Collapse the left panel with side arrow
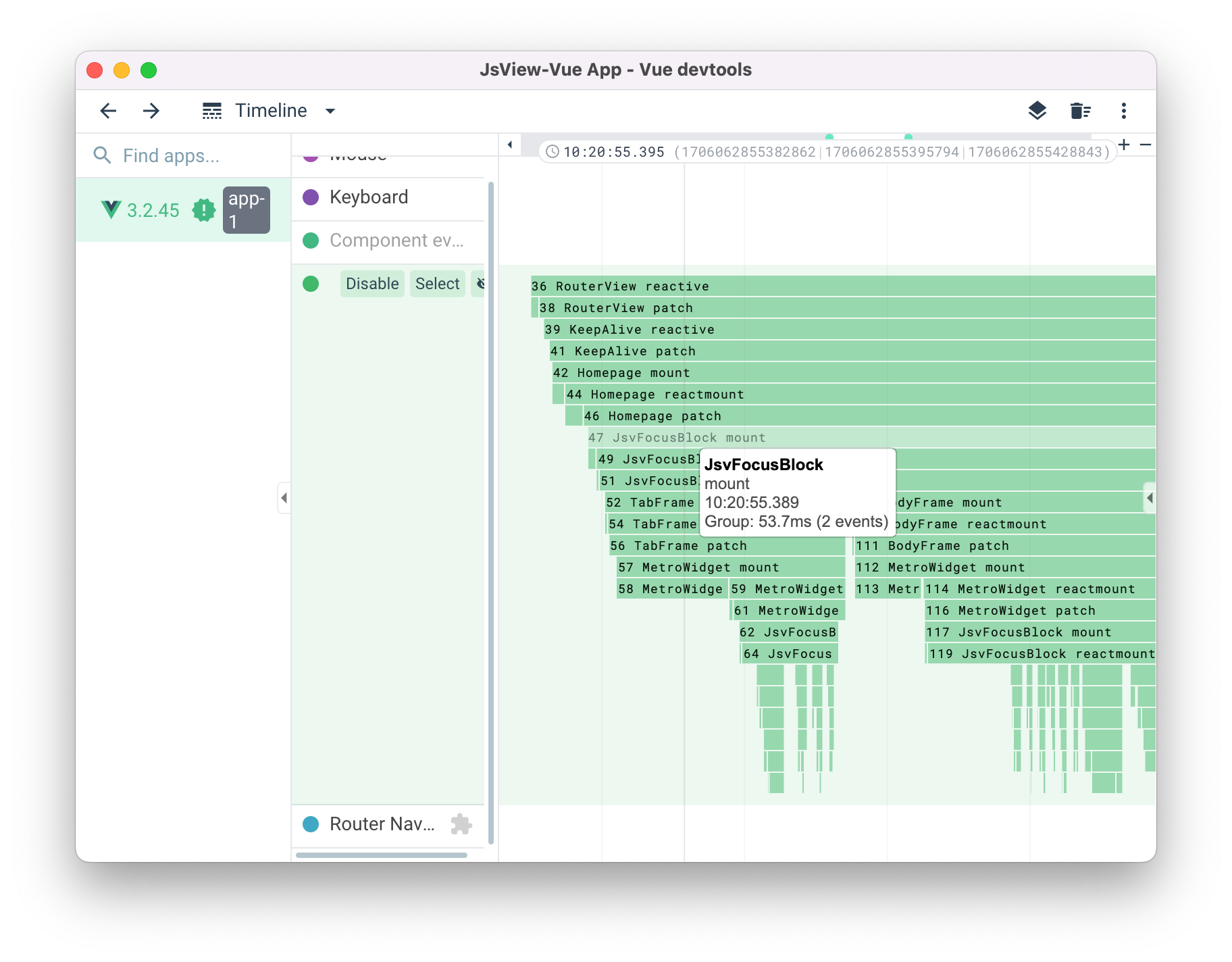This screenshot has height=962, width=1232. pos(284,498)
